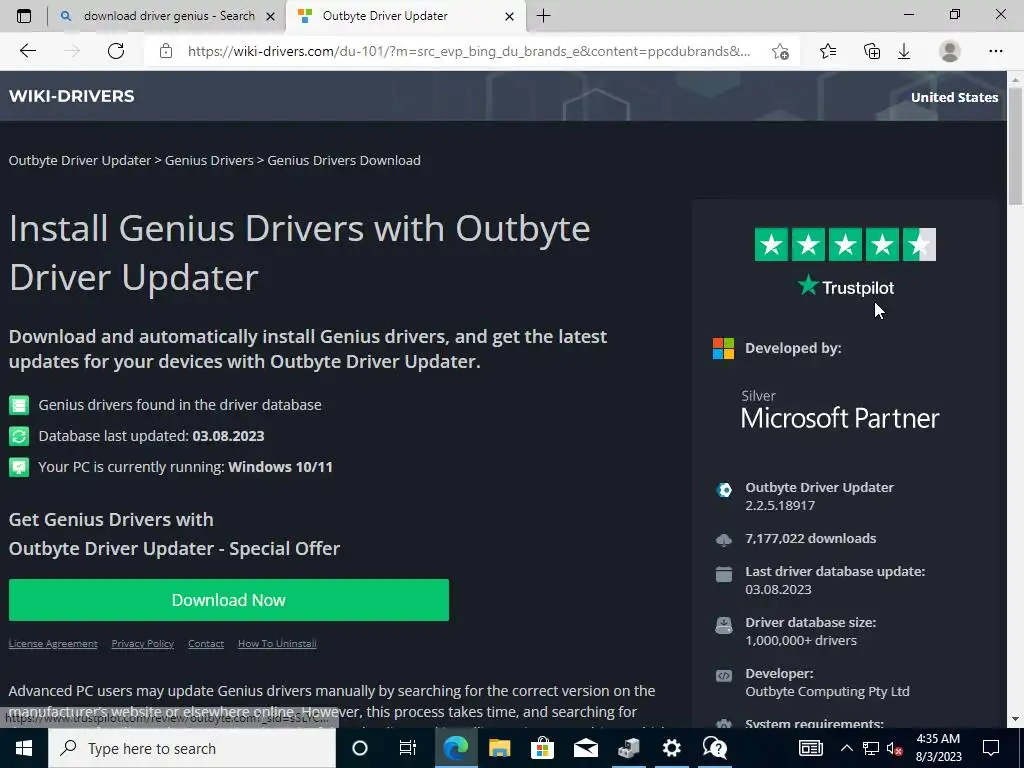Select the Outbyte Driver Updater tab
This screenshot has height=768, width=1024.
[405, 16]
